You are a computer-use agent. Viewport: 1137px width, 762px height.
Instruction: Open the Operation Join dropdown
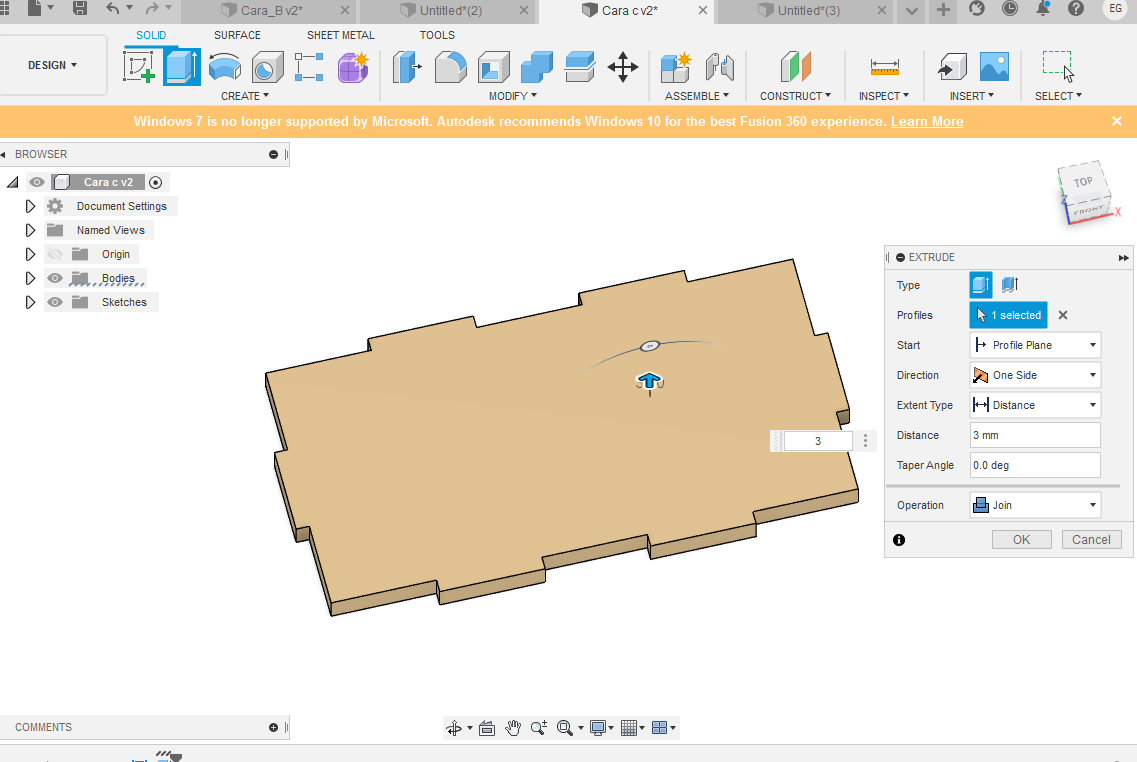coord(1035,505)
